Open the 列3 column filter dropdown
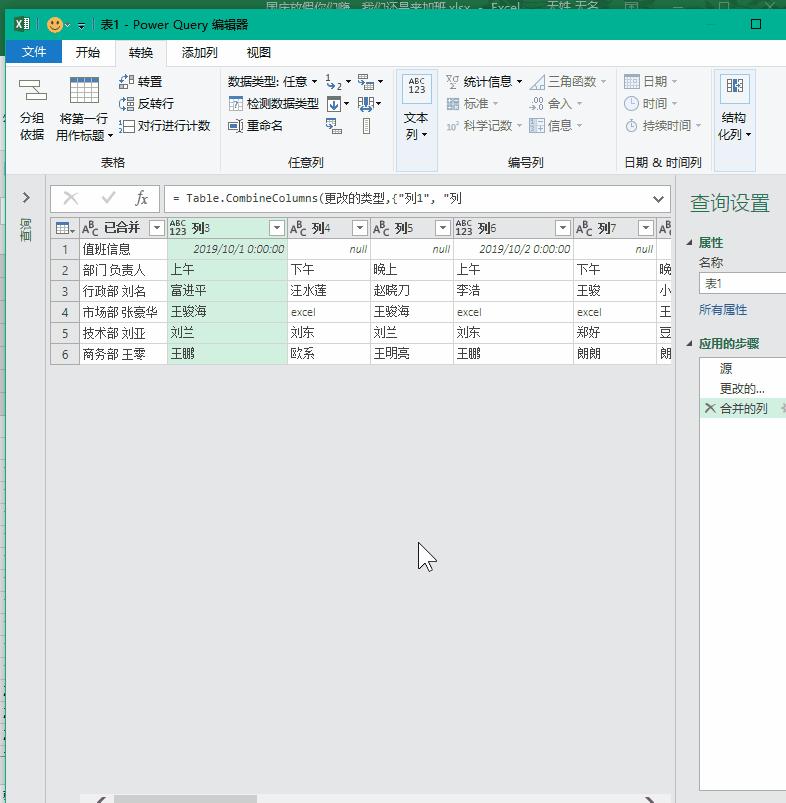 click(277, 228)
